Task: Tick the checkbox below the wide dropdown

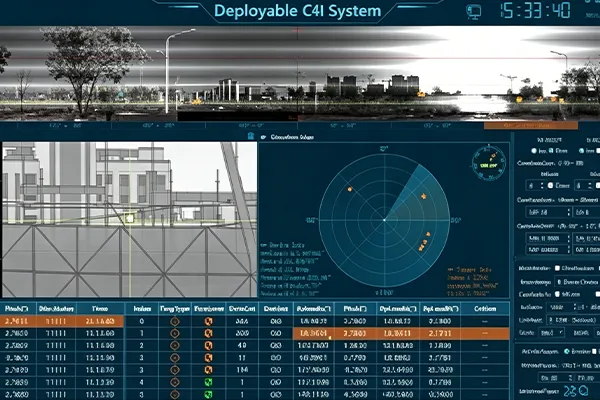Action: point(557,294)
